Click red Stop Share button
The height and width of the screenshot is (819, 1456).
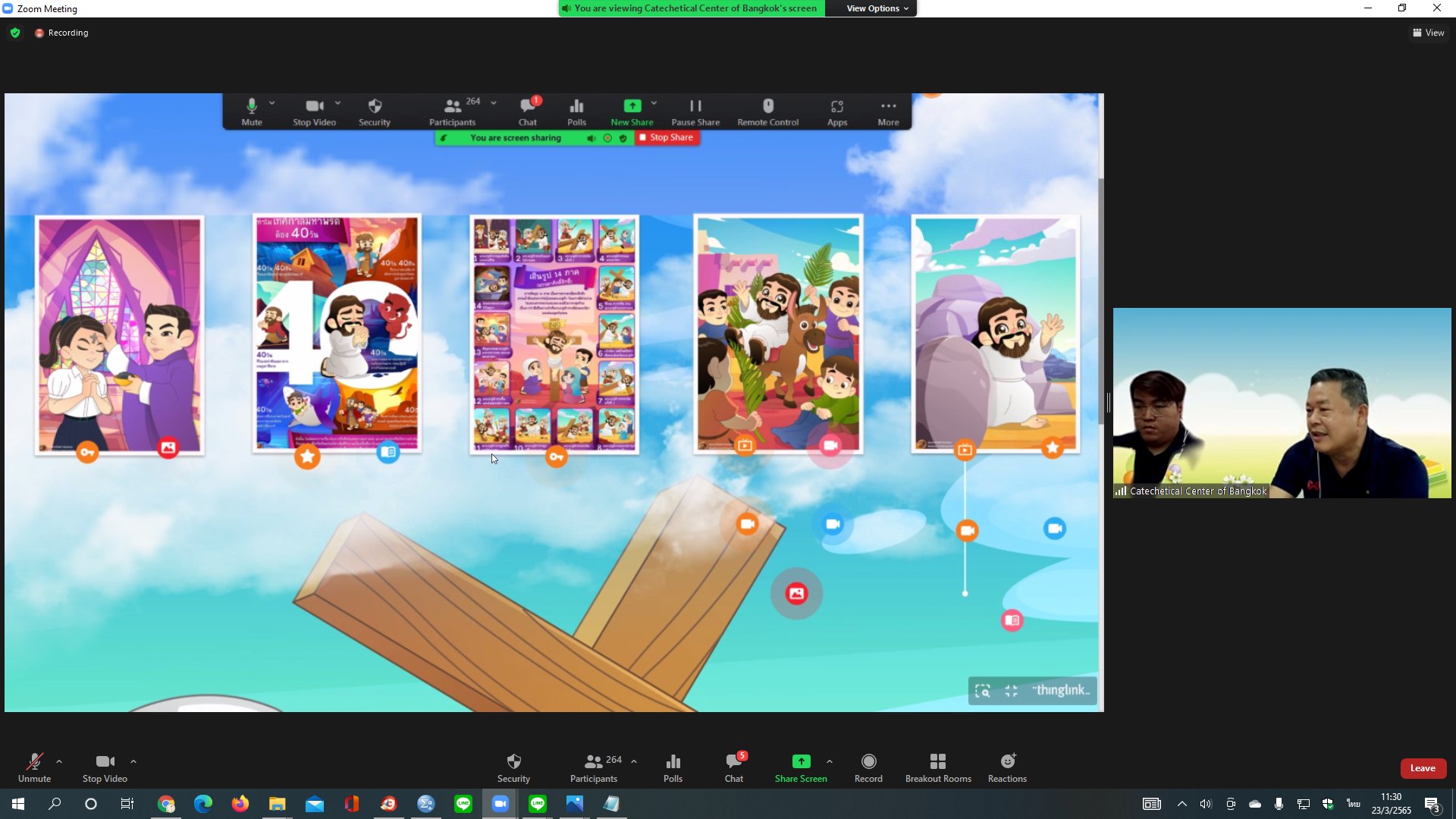pyautogui.click(x=667, y=137)
